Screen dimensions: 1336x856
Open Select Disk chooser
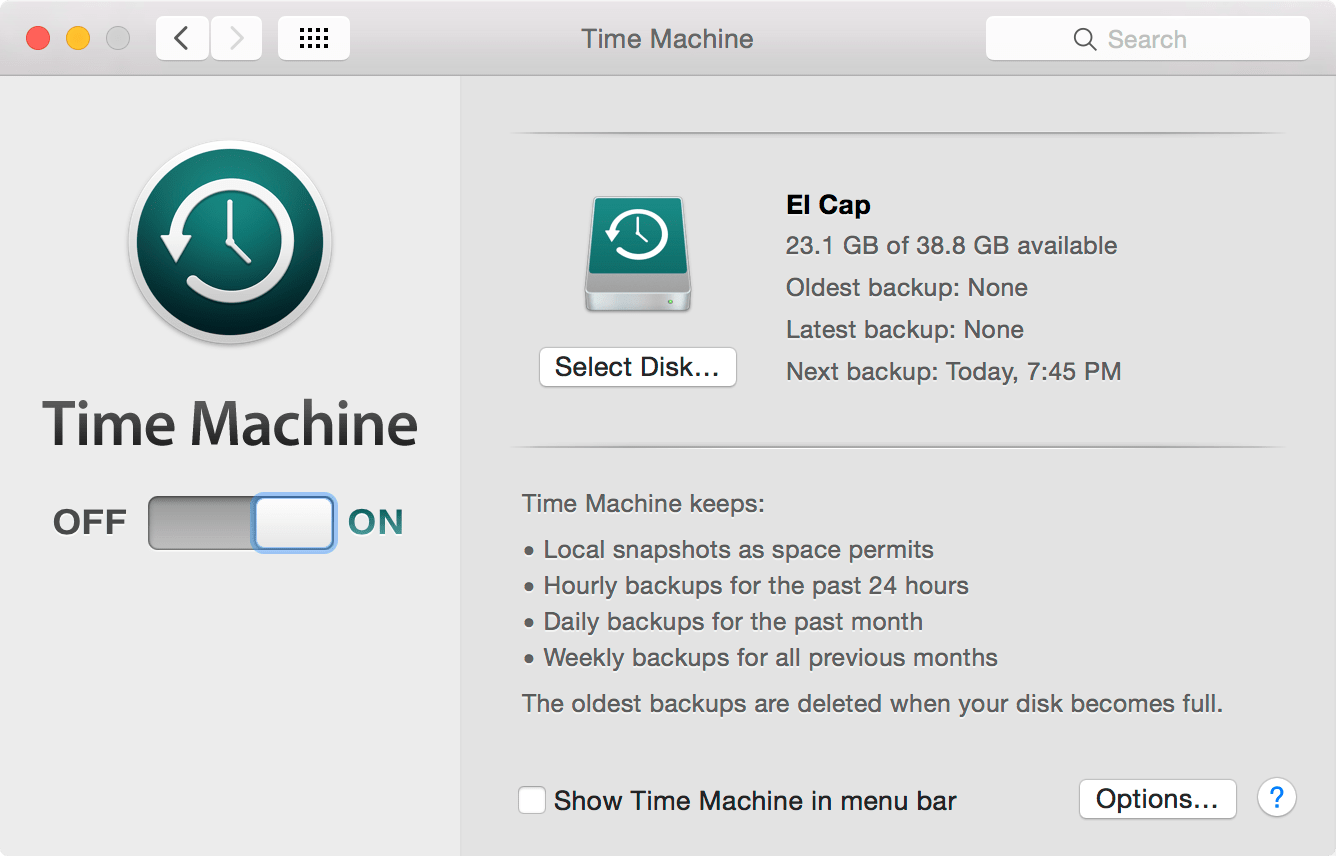[637, 366]
